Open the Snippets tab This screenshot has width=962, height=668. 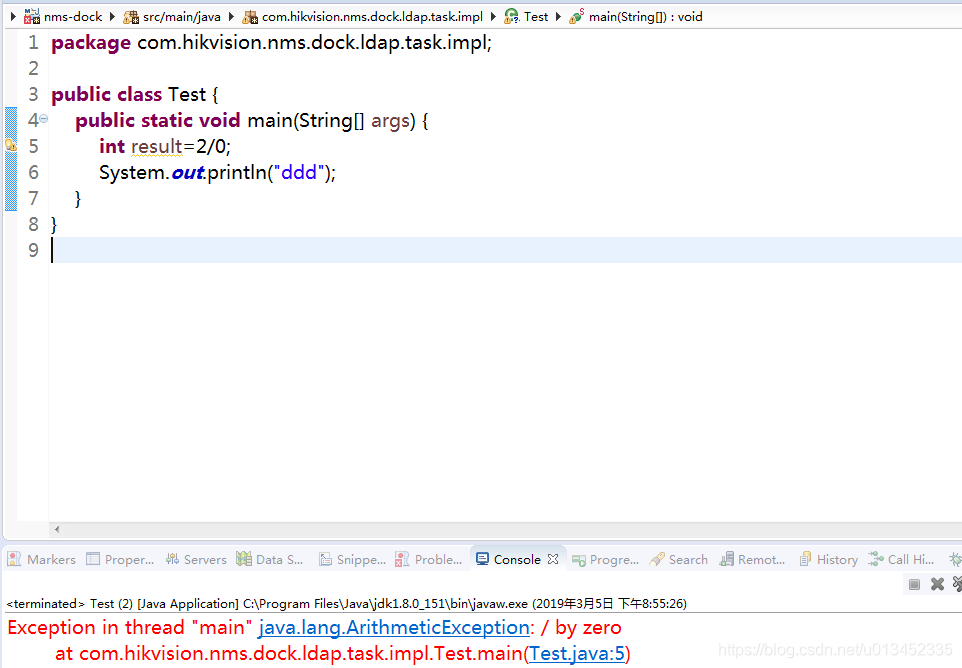click(353, 559)
